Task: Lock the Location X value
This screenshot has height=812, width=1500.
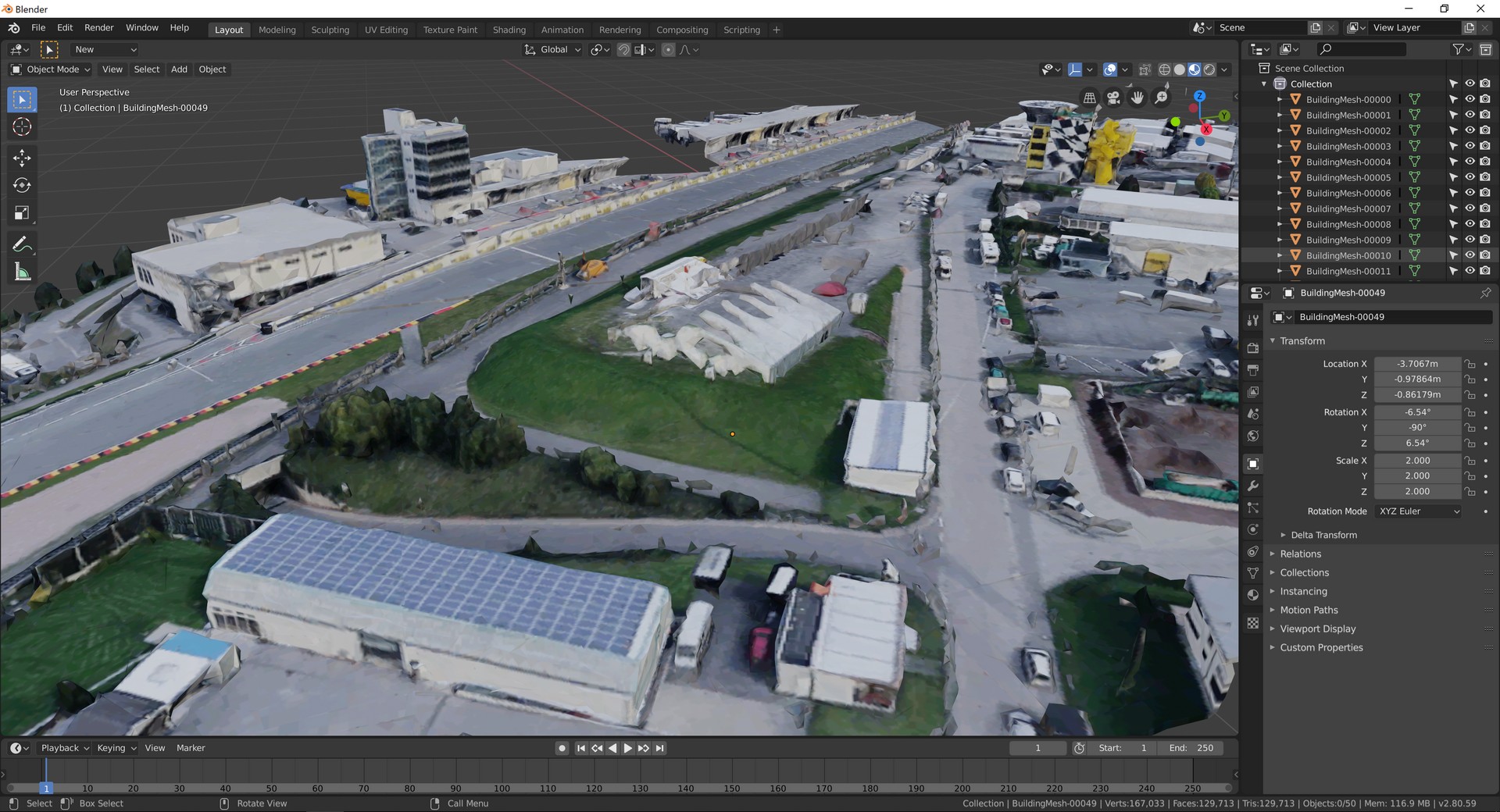Action: point(1470,364)
